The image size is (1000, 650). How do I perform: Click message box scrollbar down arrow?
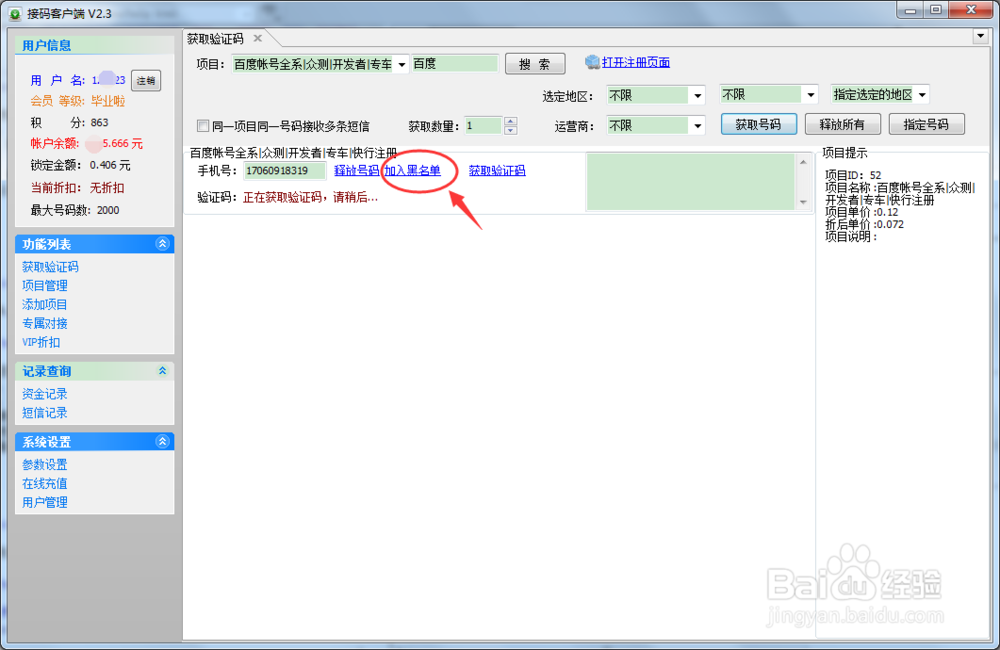(803, 202)
